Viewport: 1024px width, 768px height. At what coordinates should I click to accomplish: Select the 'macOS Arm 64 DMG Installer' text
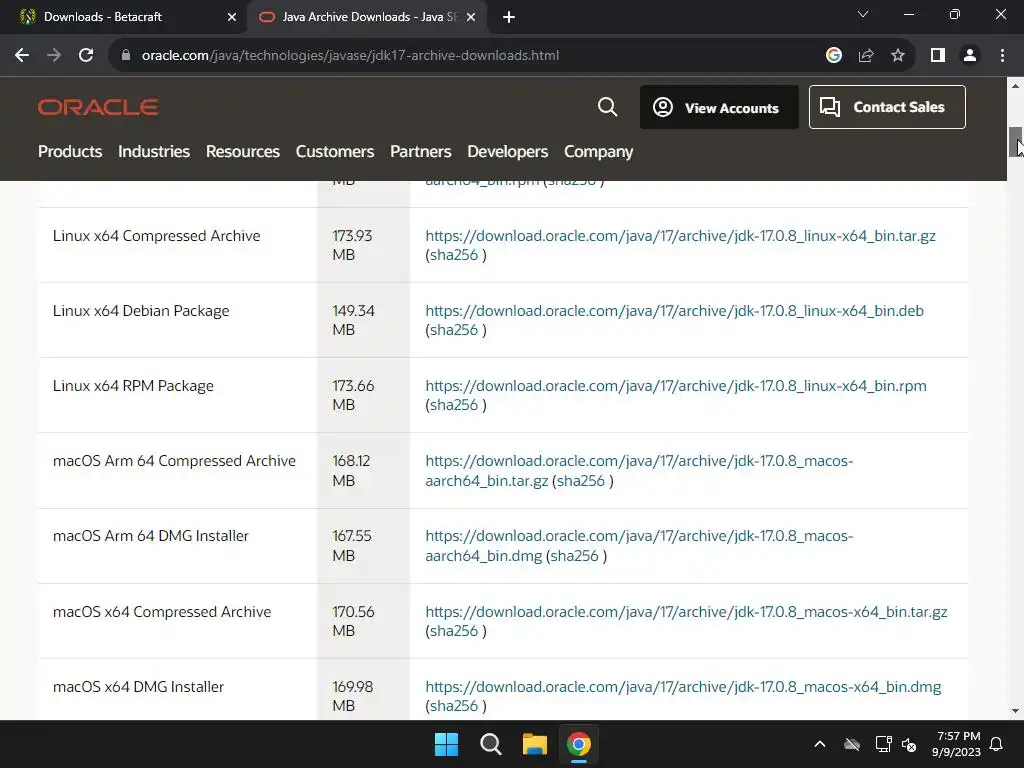coord(151,536)
